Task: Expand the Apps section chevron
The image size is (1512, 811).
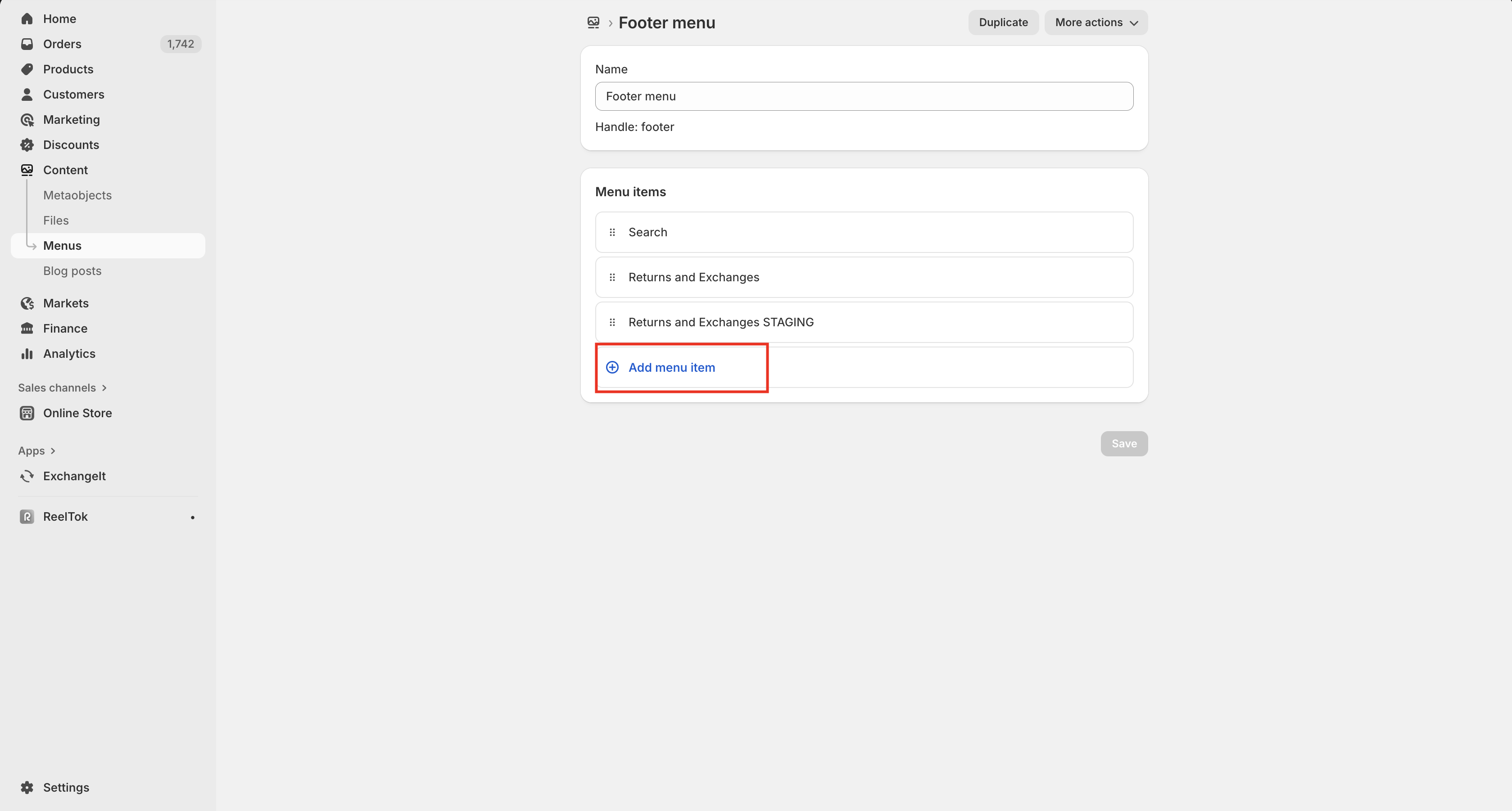Action: (x=53, y=451)
